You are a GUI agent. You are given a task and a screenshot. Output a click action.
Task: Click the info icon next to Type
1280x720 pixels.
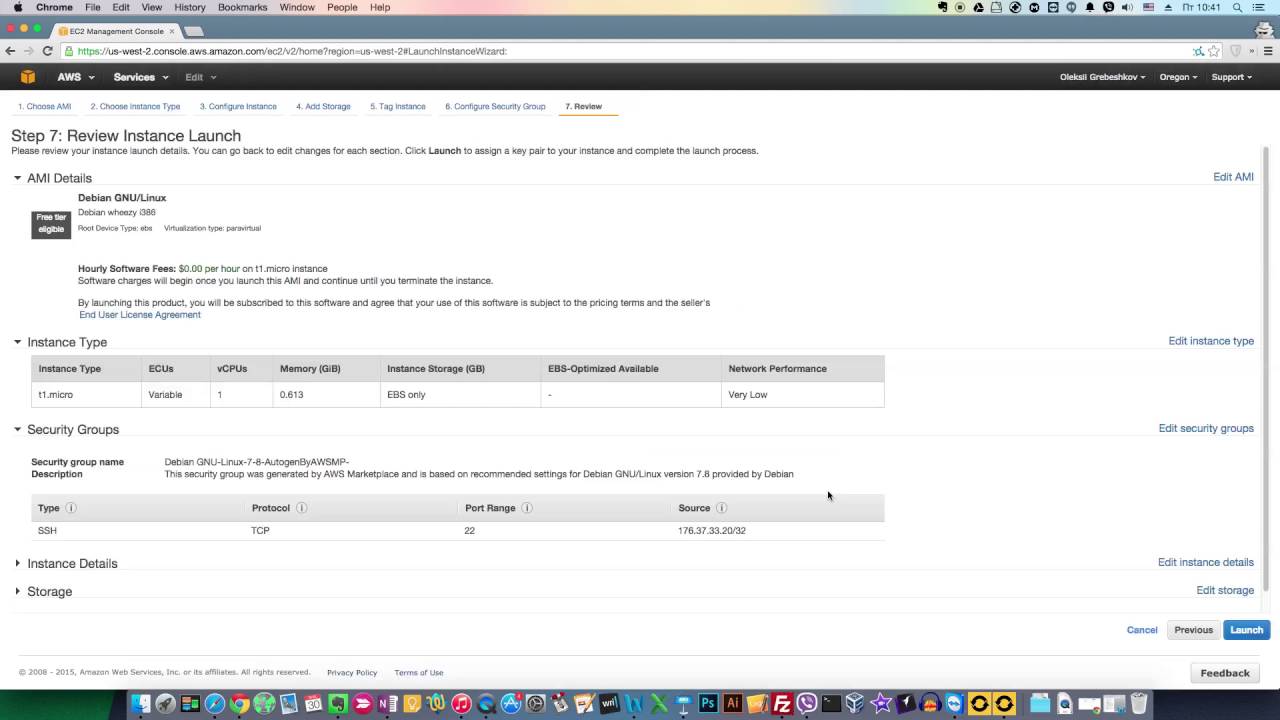(x=70, y=508)
